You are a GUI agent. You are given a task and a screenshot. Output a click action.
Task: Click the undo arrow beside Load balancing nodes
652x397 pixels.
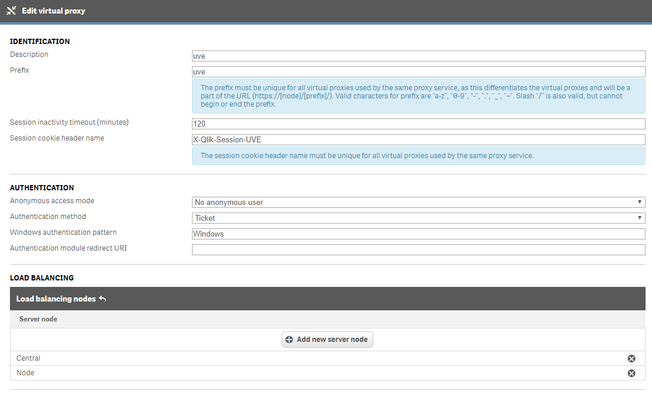pos(103,298)
